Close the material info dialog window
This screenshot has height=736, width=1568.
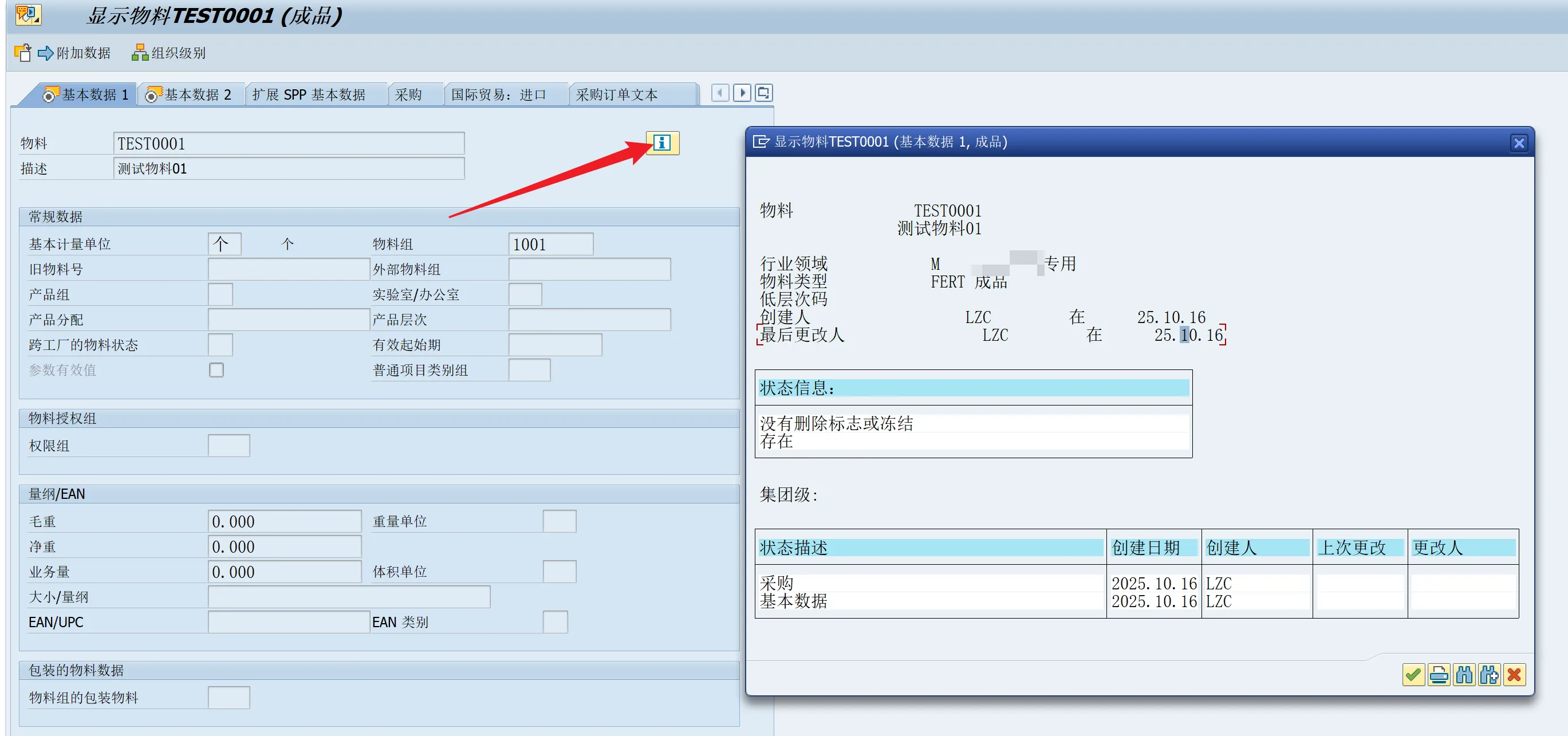(x=1518, y=143)
